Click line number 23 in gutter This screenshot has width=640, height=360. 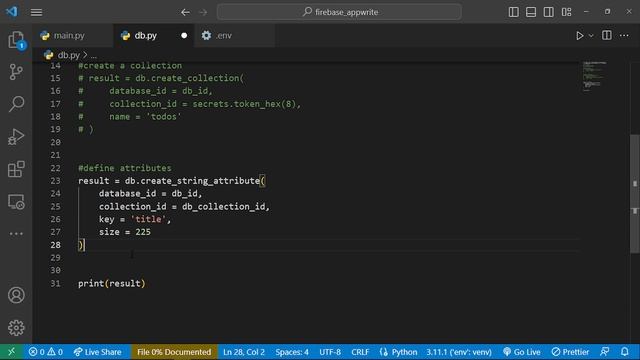[x=56, y=180]
